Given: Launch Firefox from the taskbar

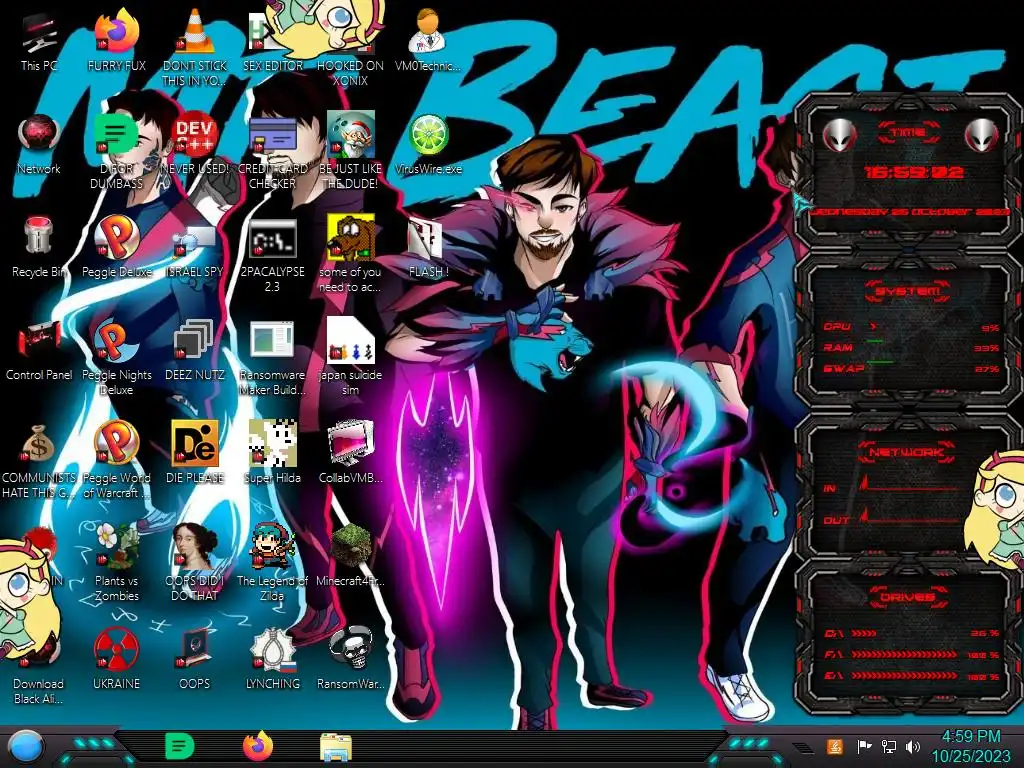Looking at the screenshot, I should [258, 747].
